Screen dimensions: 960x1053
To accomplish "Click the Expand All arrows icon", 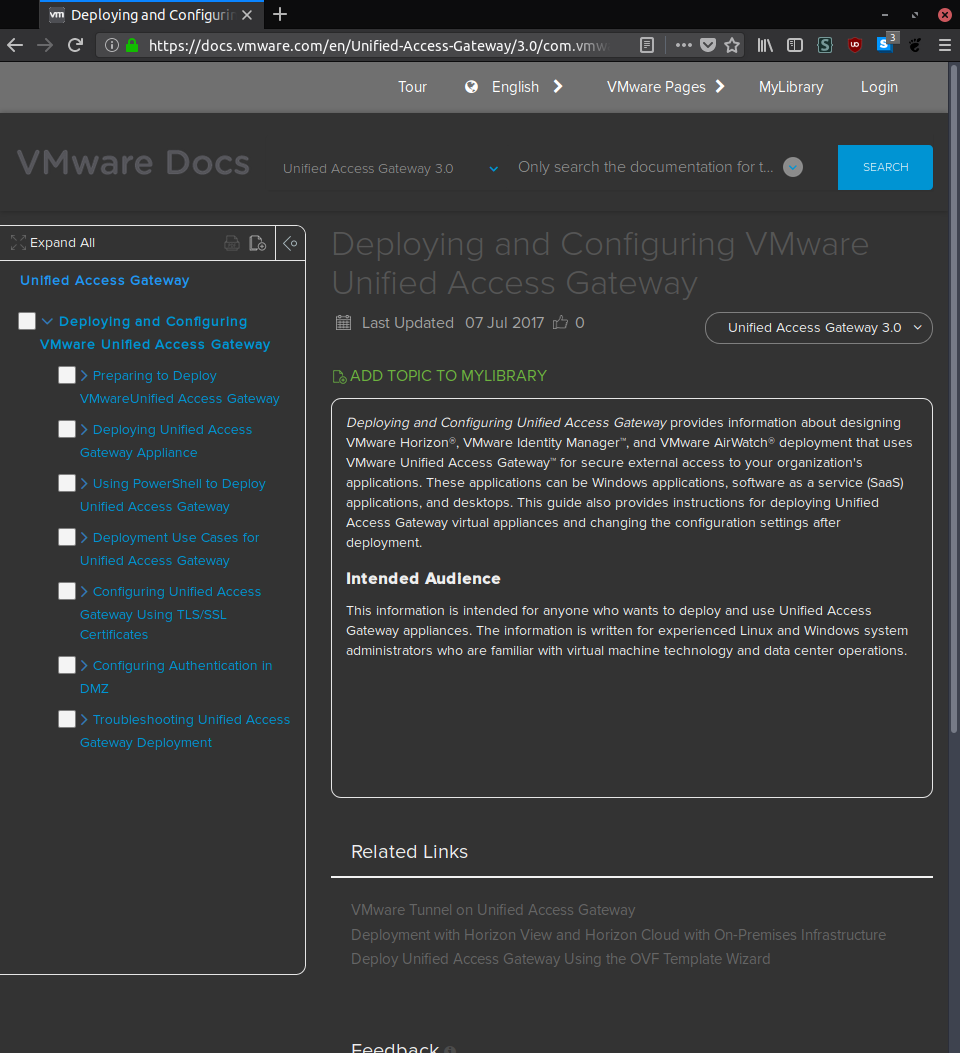I will click(x=18, y=242).
